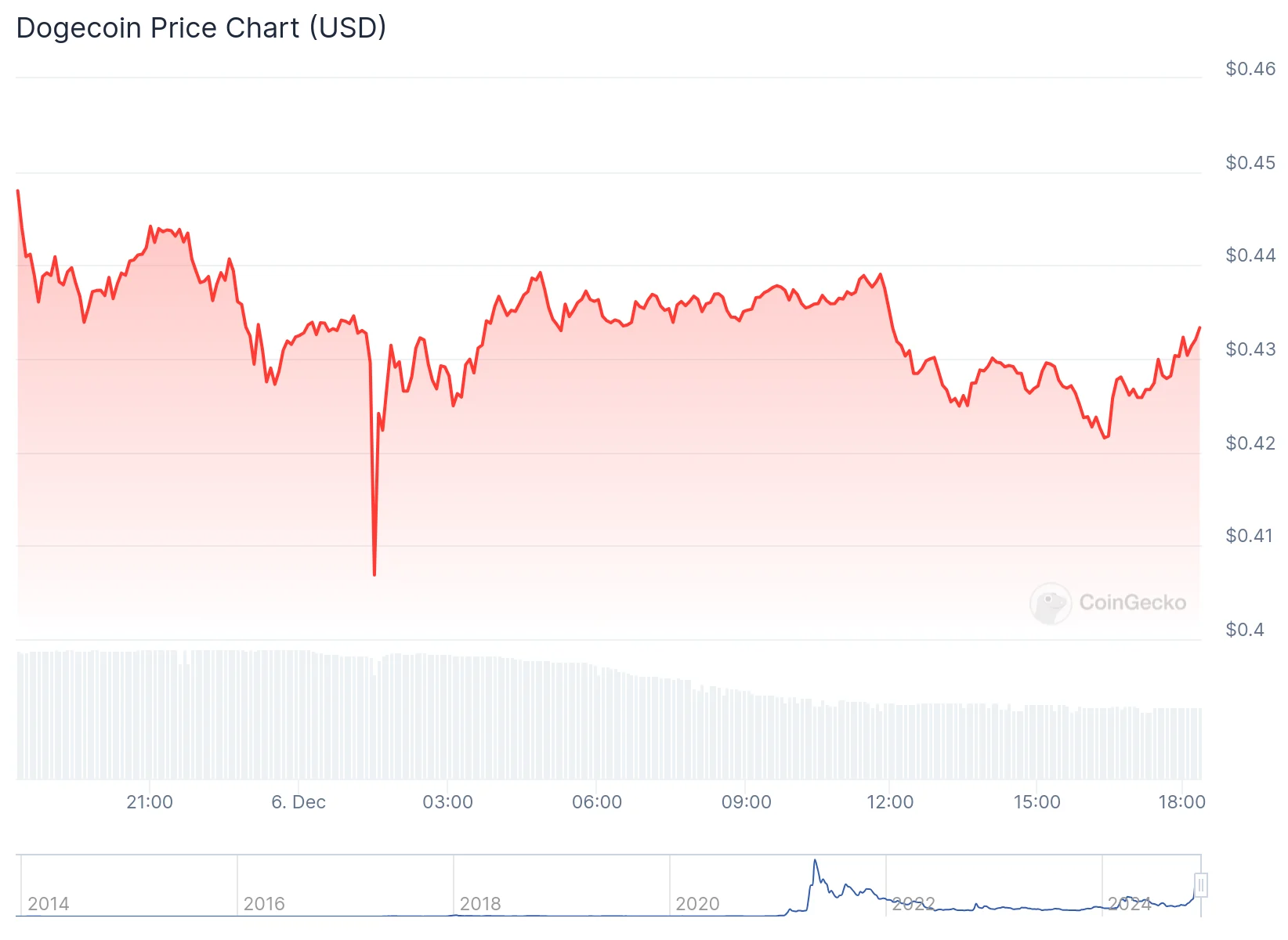Click the 12:00 time axis label
The height and width of the screenshot is (940, 1288).
pyautogui.click(x=890, y=802)
